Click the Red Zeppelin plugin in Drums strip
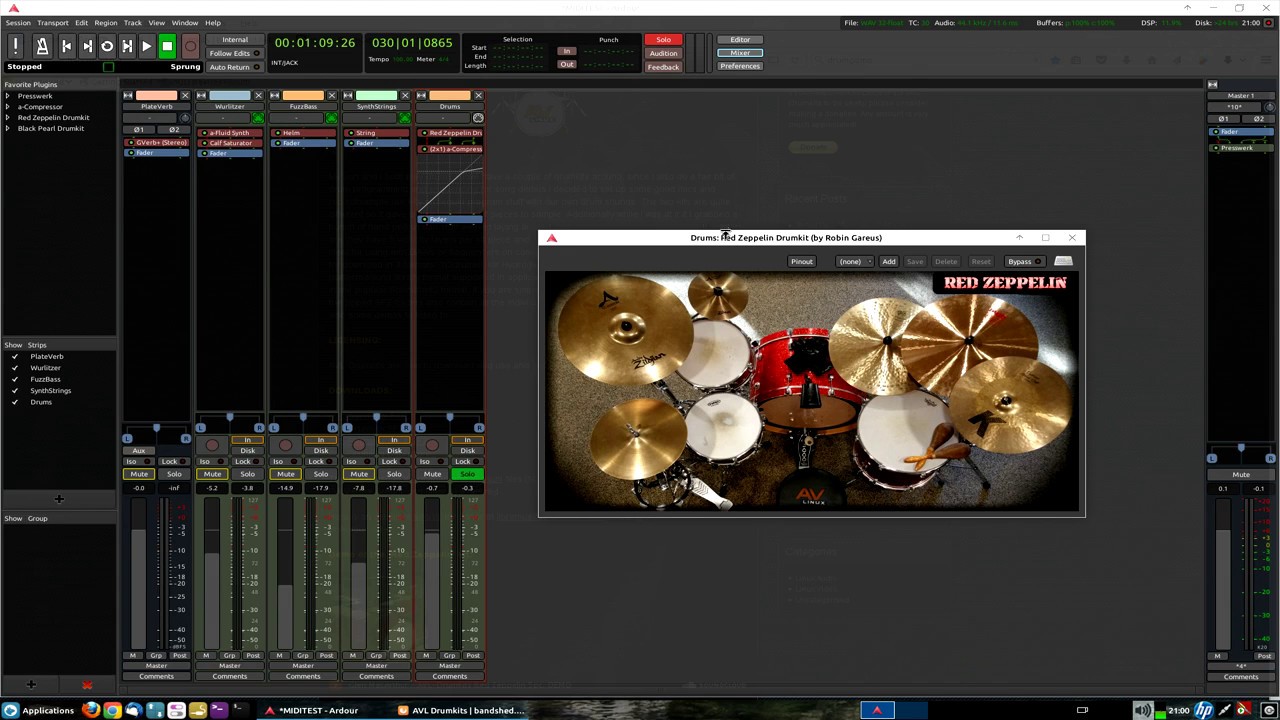This screenshot has height=720, width=1280. tap(450, 133)
